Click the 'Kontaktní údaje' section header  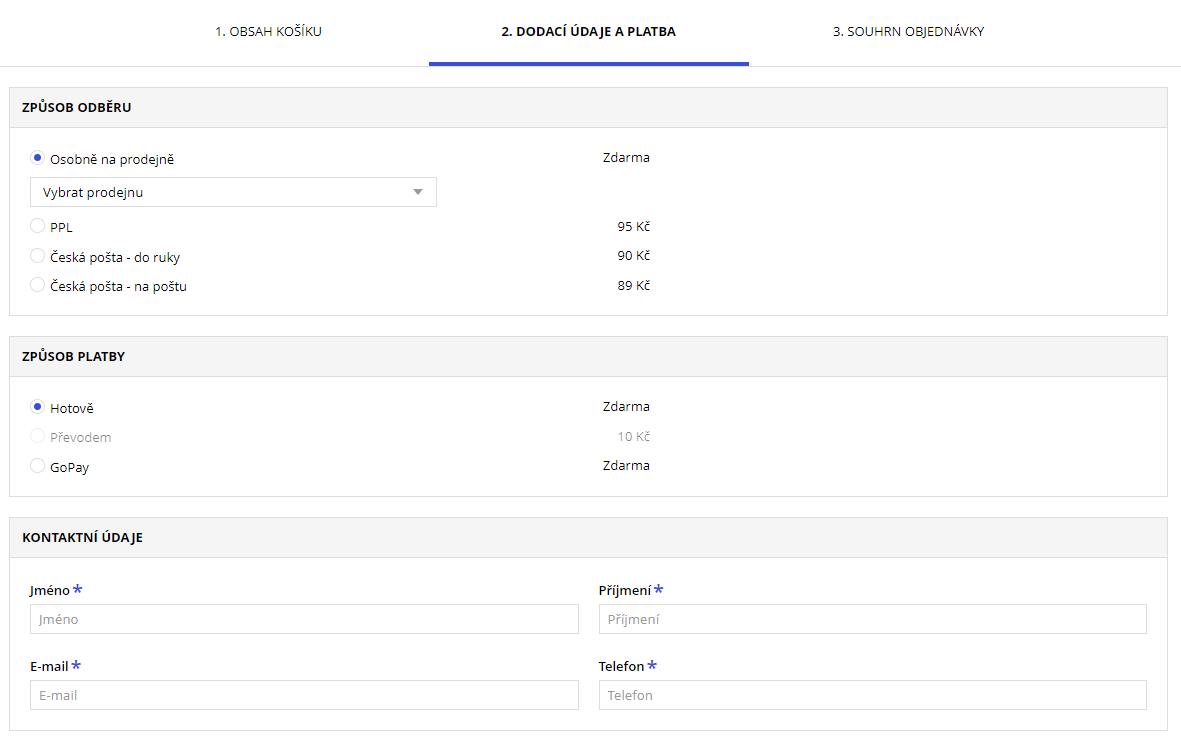(82, 537)
